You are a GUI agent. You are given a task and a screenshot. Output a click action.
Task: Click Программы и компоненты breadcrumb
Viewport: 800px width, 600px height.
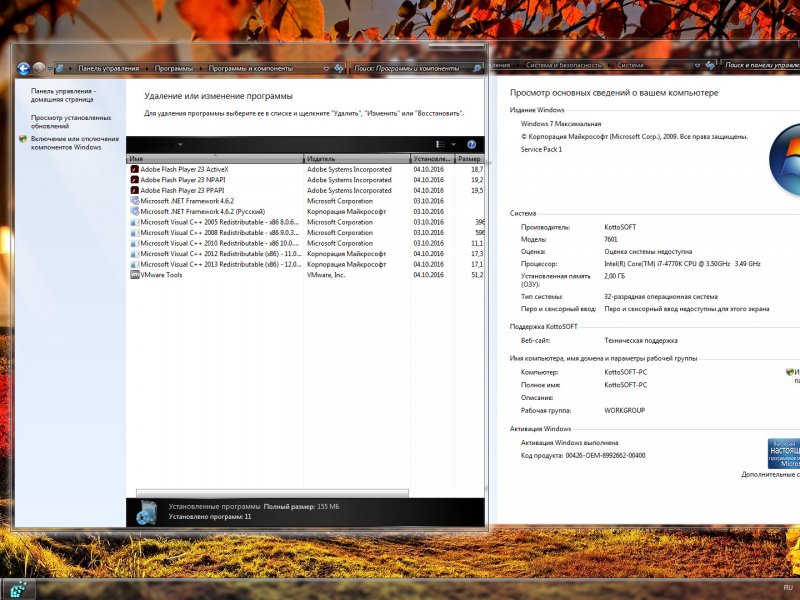tap(251, 68)
